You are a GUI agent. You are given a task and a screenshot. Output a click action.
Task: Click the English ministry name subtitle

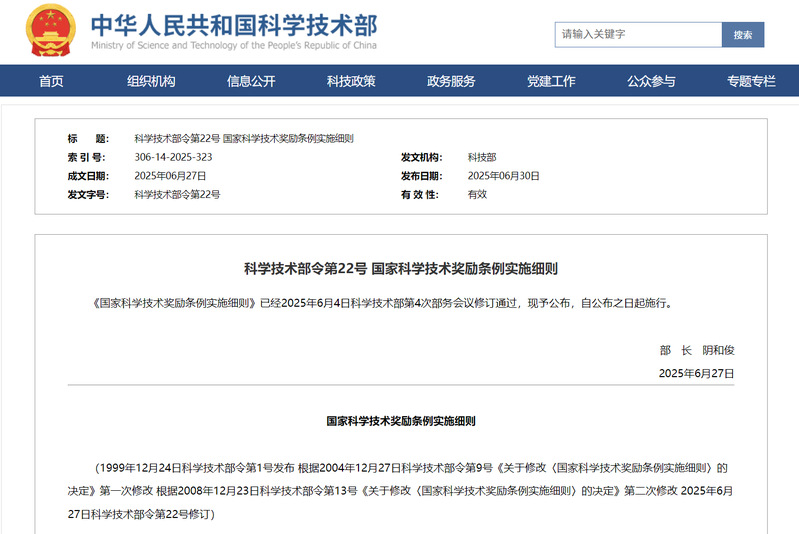tap(234, 45)
